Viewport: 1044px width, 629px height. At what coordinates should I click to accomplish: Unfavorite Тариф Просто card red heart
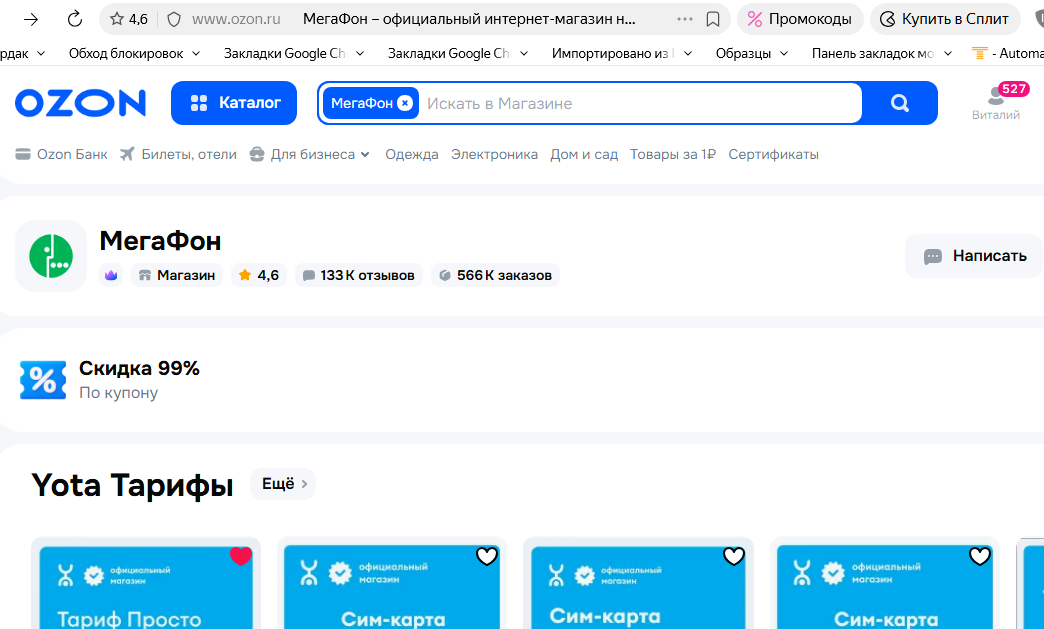point(241,556)
